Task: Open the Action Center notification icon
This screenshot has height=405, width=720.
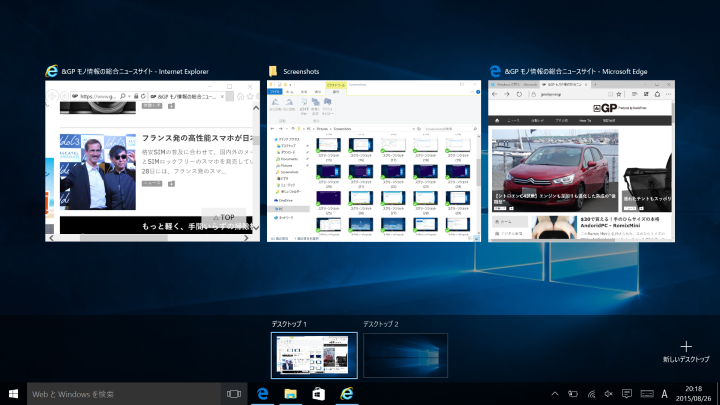Action: point(627,394)
